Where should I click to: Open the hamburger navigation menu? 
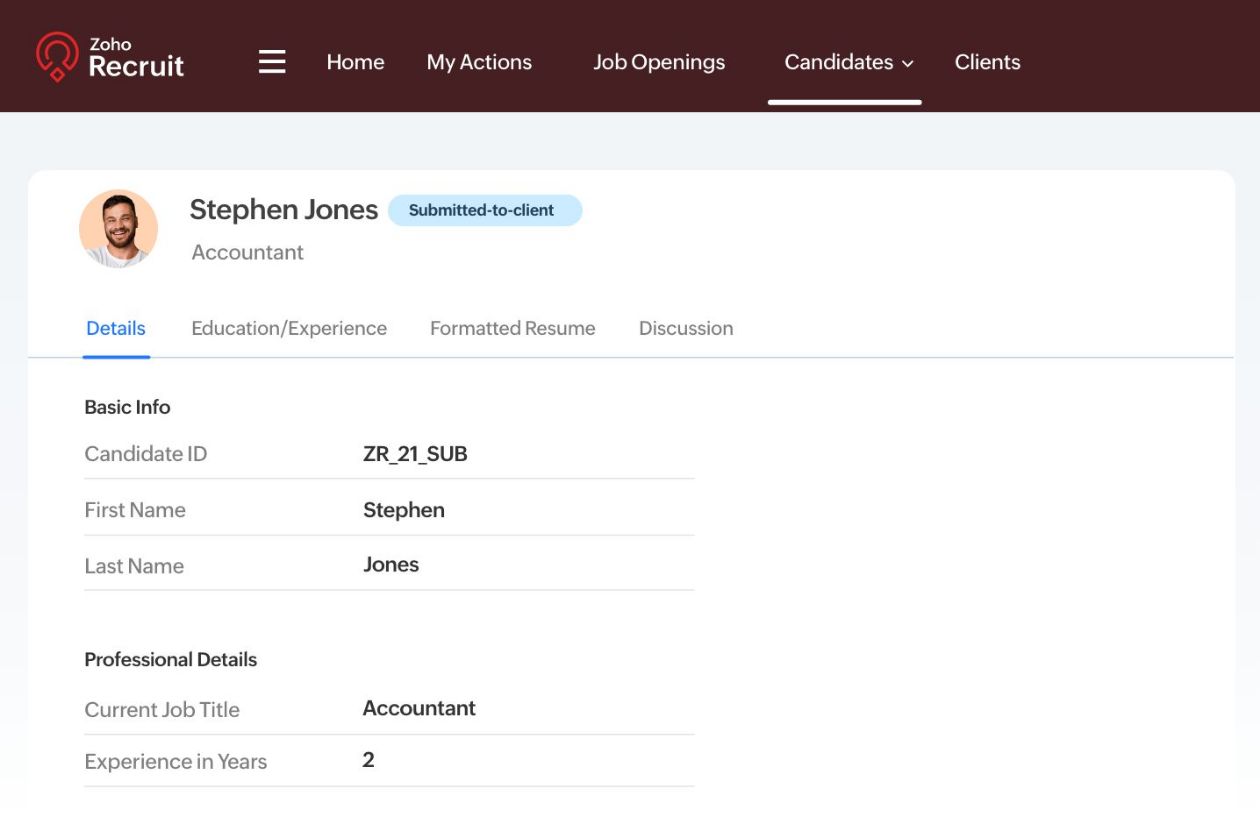click(x=272, y=62)
